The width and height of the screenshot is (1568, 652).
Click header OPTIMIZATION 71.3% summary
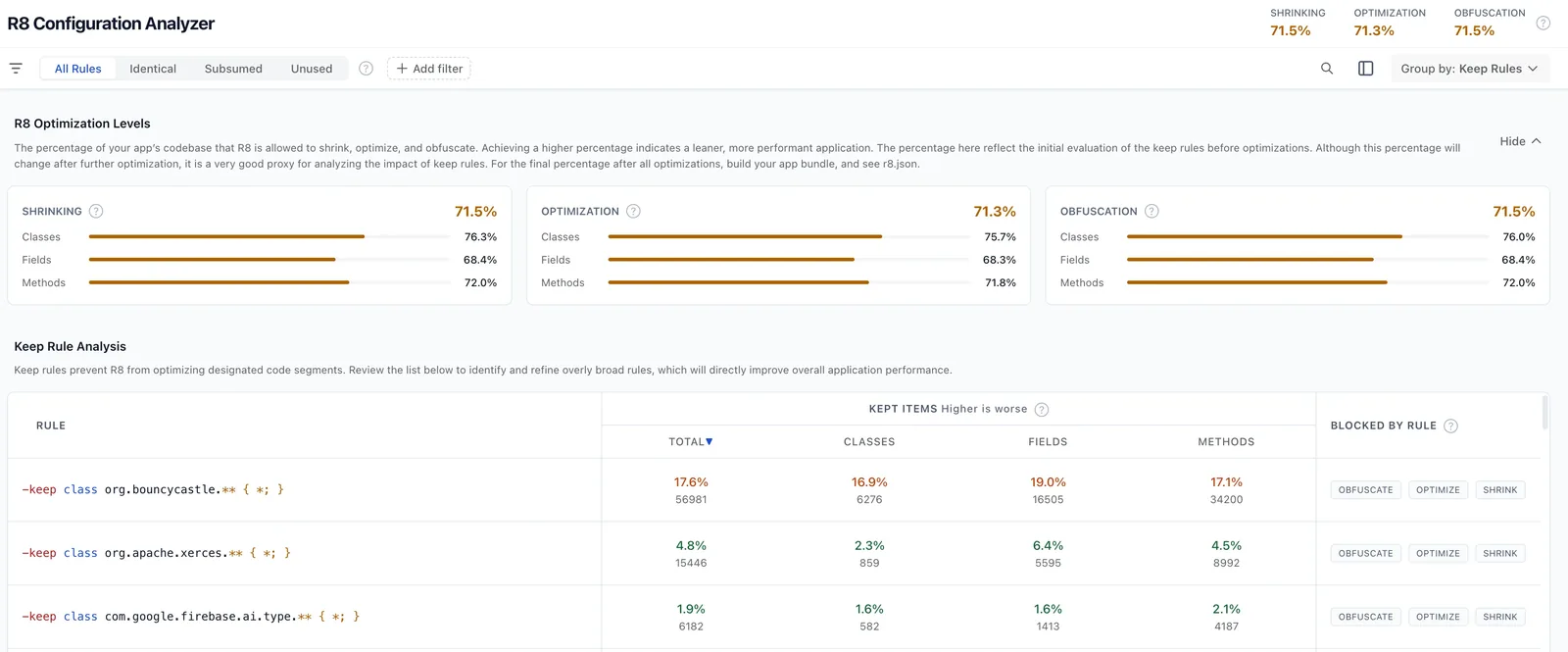click(x=1390, y=23)
